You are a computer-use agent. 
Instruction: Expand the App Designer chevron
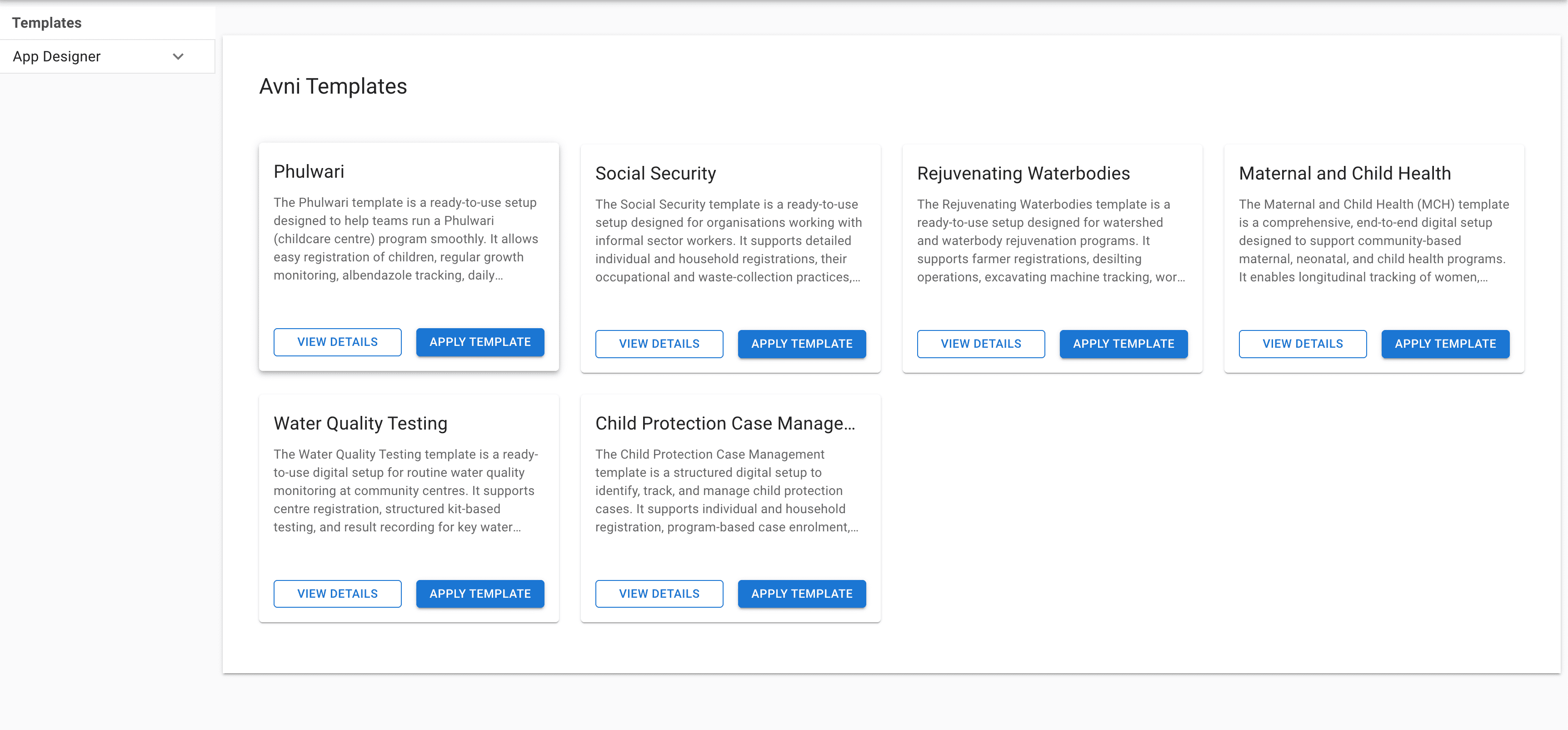click(x=178, y=57)
